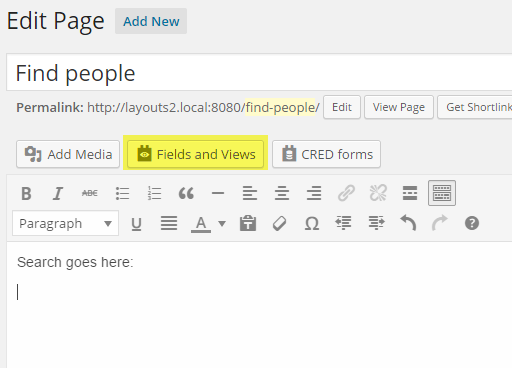512x368 pixels.
Task: Edit the permalink slug
Action: (342, 107)
